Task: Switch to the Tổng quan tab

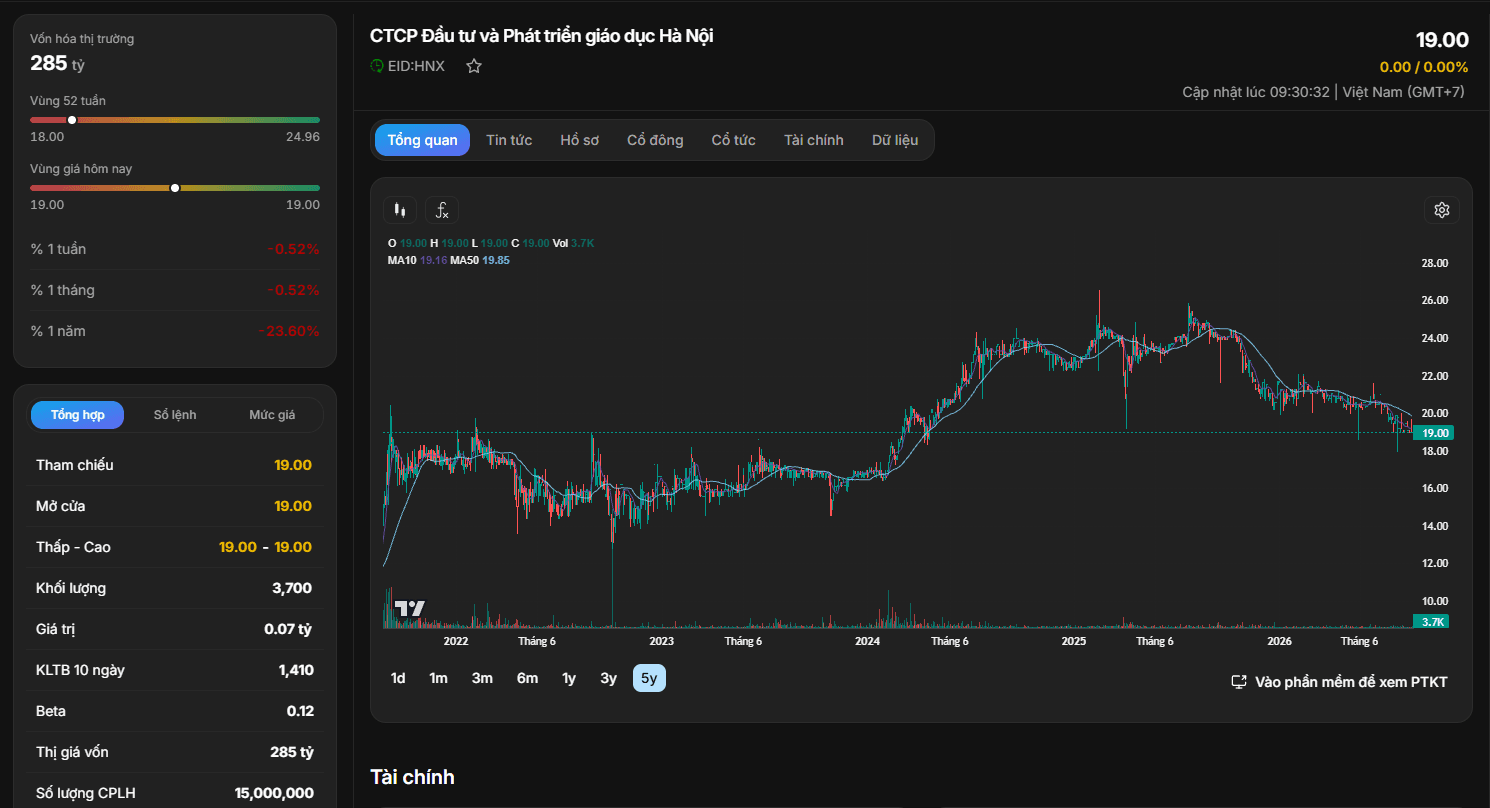Action: (422, 140)
